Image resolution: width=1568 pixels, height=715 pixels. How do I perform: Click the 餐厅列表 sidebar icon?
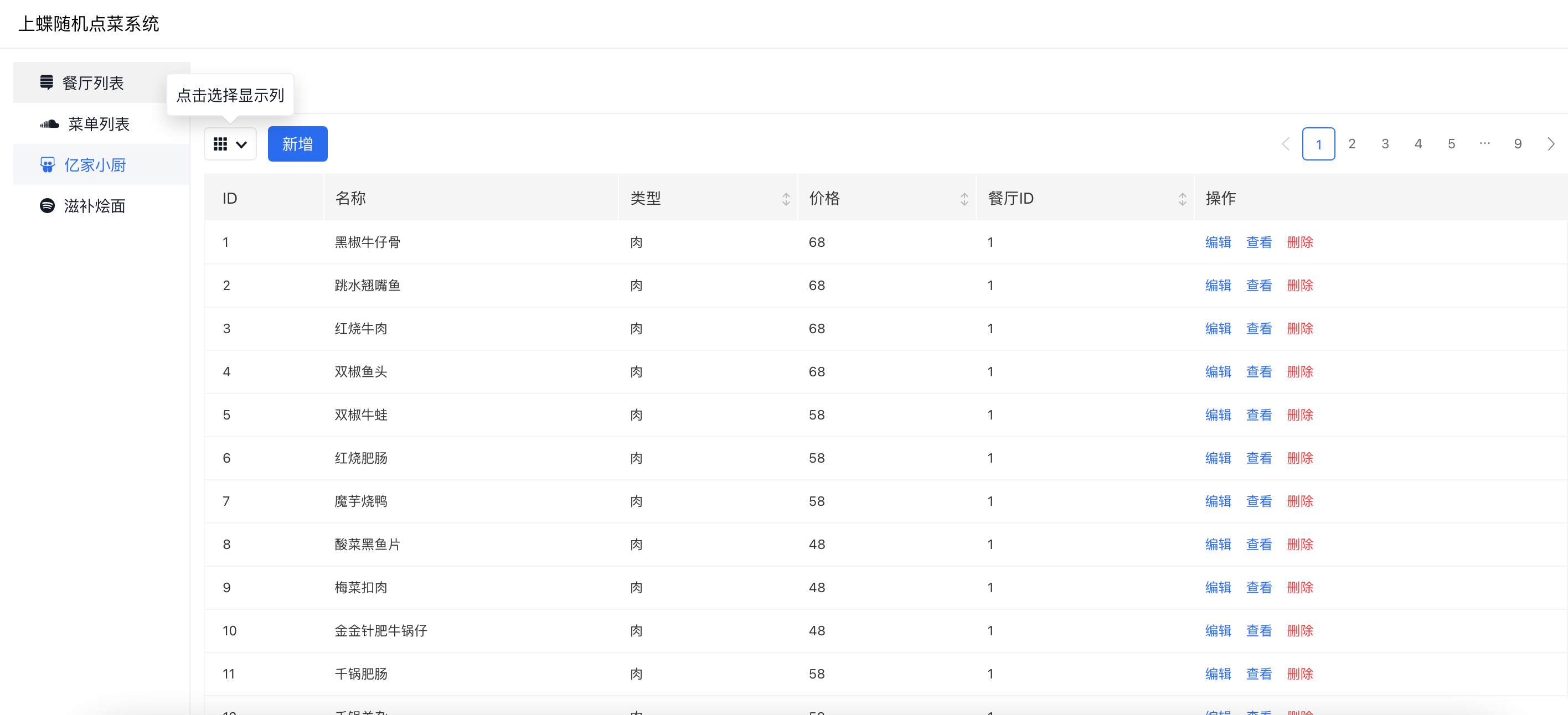pos(47,82)
